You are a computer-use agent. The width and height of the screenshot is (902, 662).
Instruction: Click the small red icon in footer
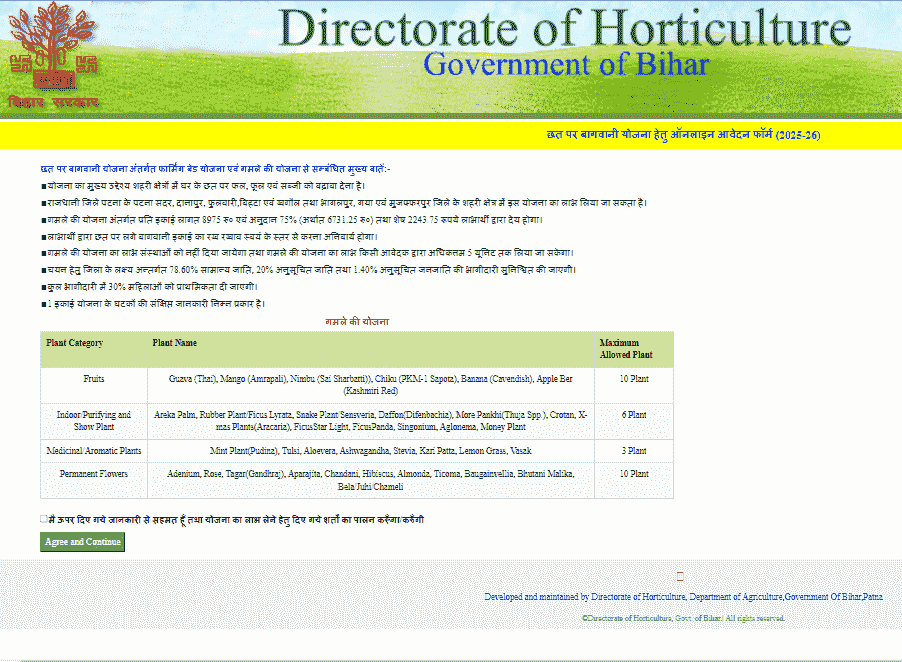(x=680, y=576)
